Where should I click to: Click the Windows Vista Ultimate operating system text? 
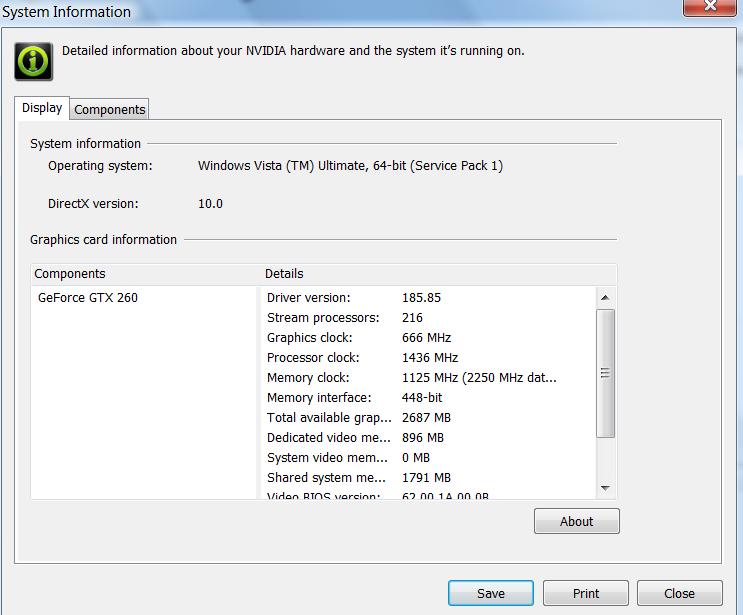point(351,166)
